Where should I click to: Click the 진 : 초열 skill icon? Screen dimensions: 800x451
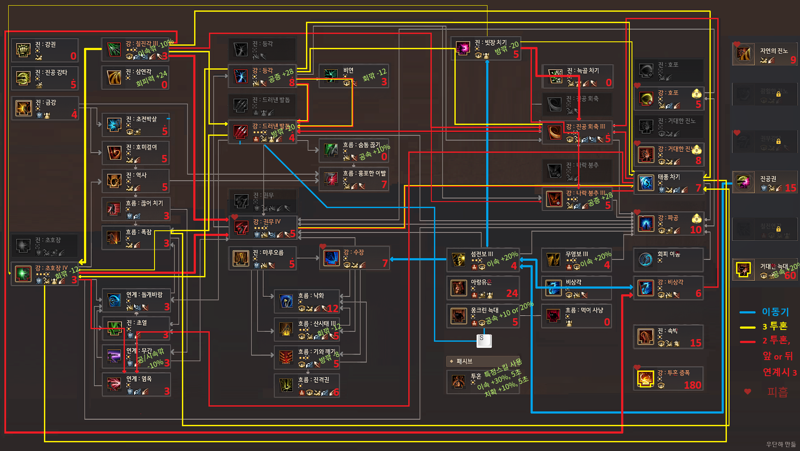[x=114, y=328]
